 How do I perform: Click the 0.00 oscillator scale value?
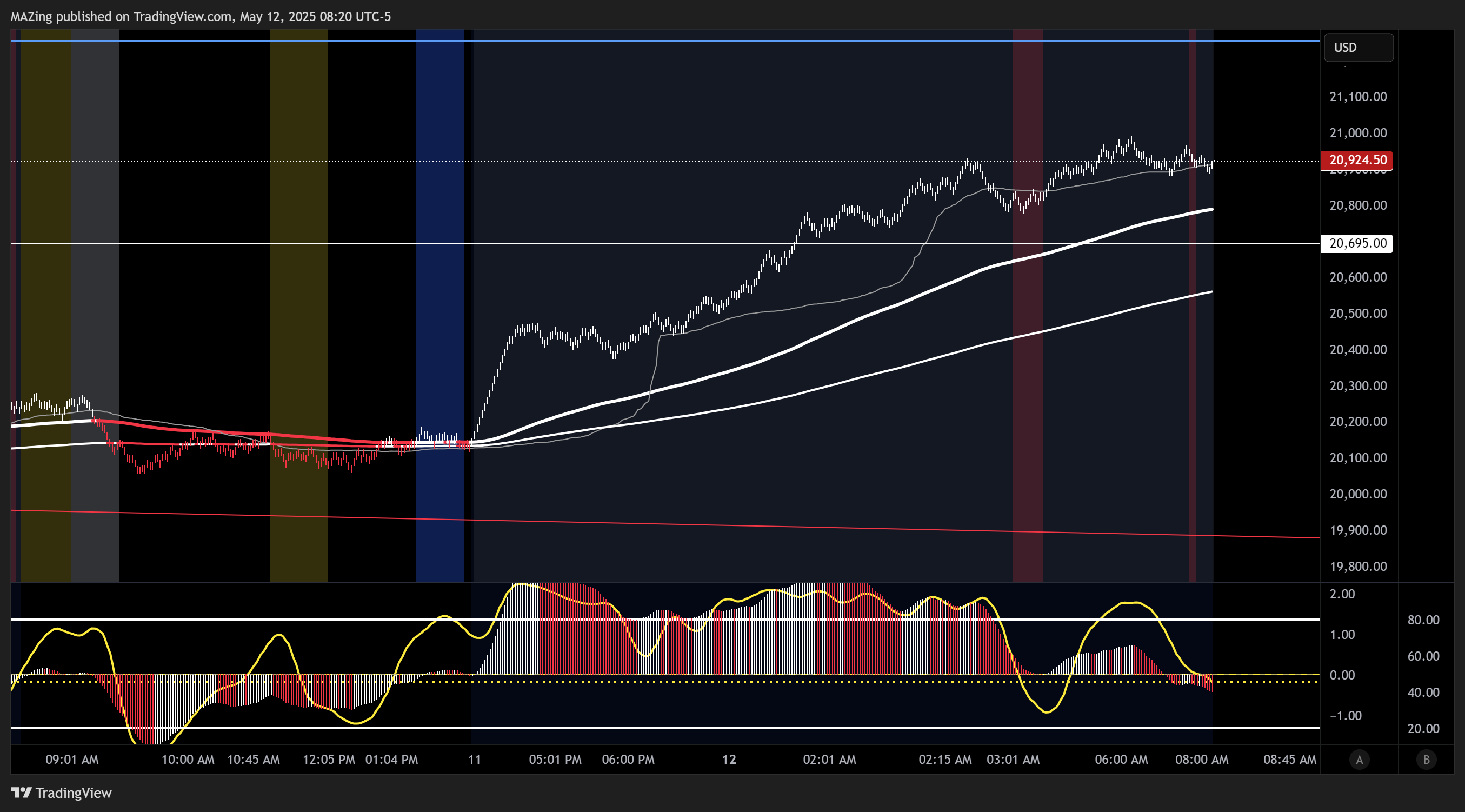coord(1342,676)
